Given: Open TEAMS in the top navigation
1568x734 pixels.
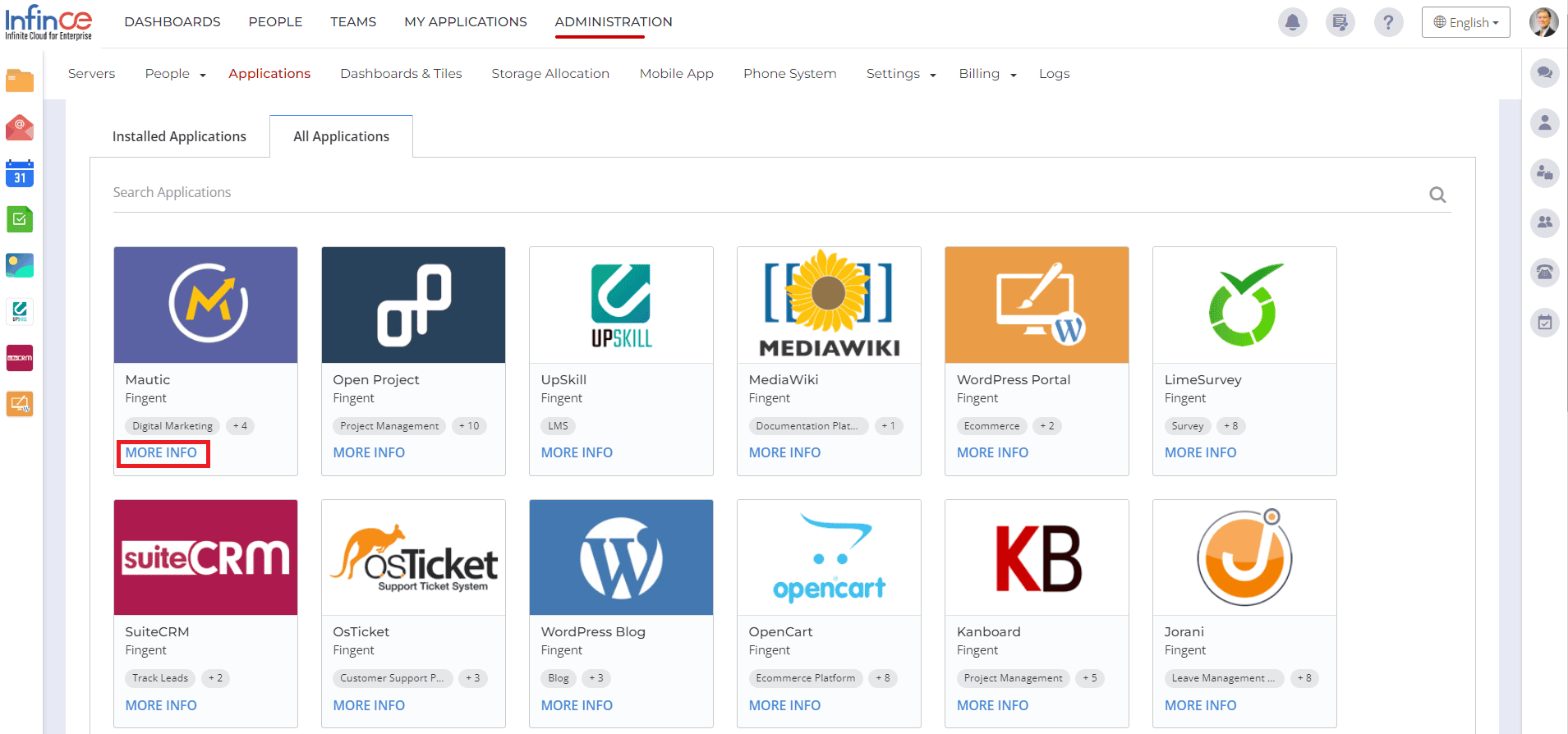Looking at the screenshot, I should pyautogui.click(x=353, y=22).
